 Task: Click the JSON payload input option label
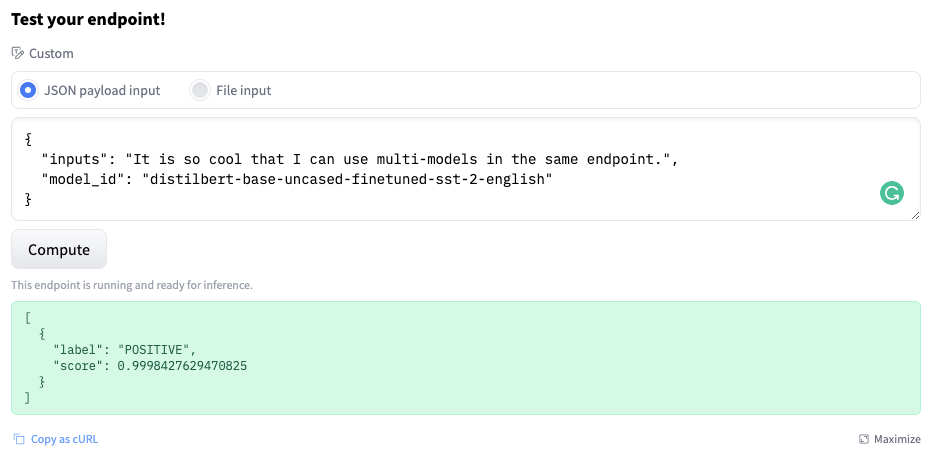coord(102,90)
